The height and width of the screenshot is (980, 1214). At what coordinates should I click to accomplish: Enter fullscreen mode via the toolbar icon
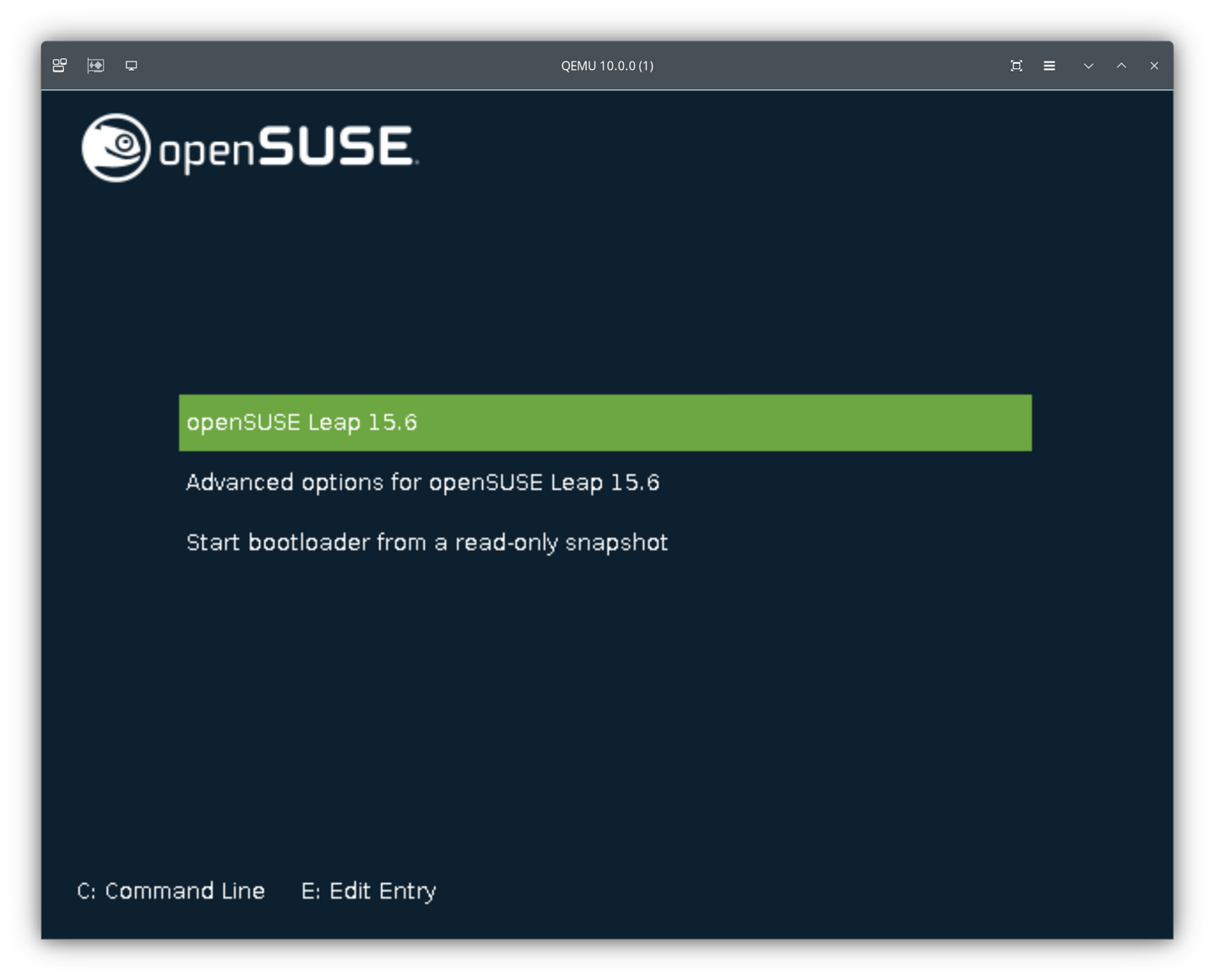1017,66
